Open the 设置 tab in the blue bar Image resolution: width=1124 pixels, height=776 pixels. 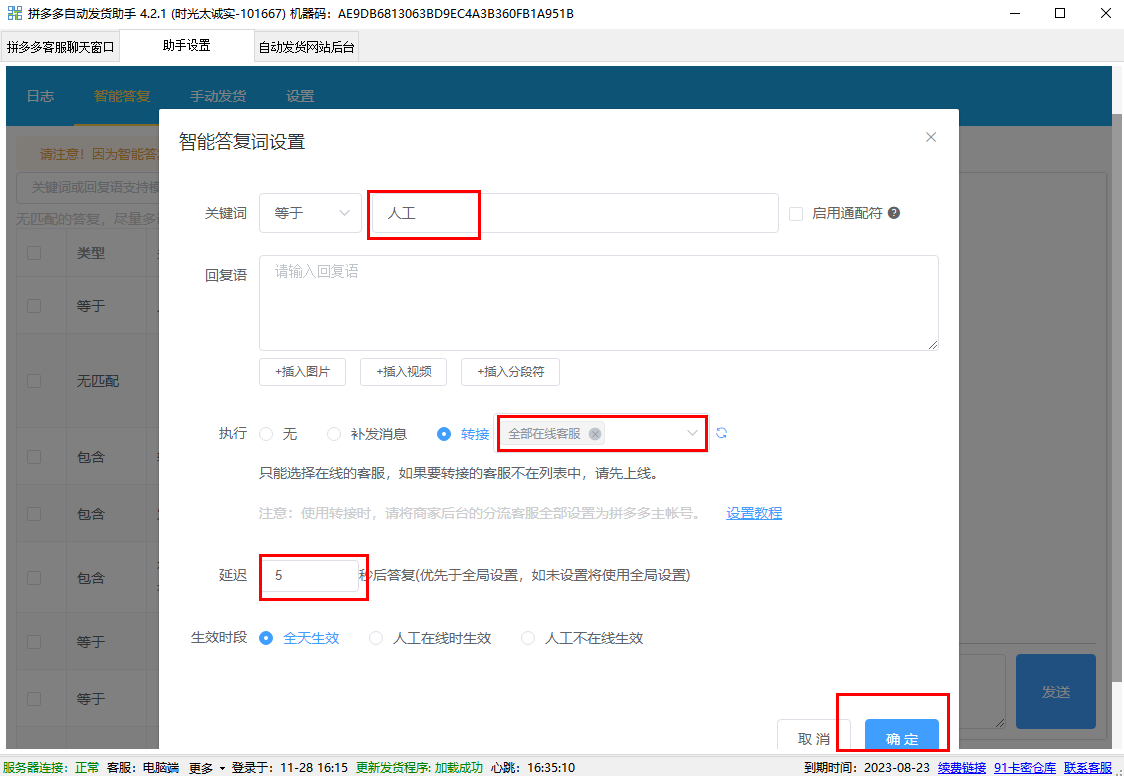300,96
